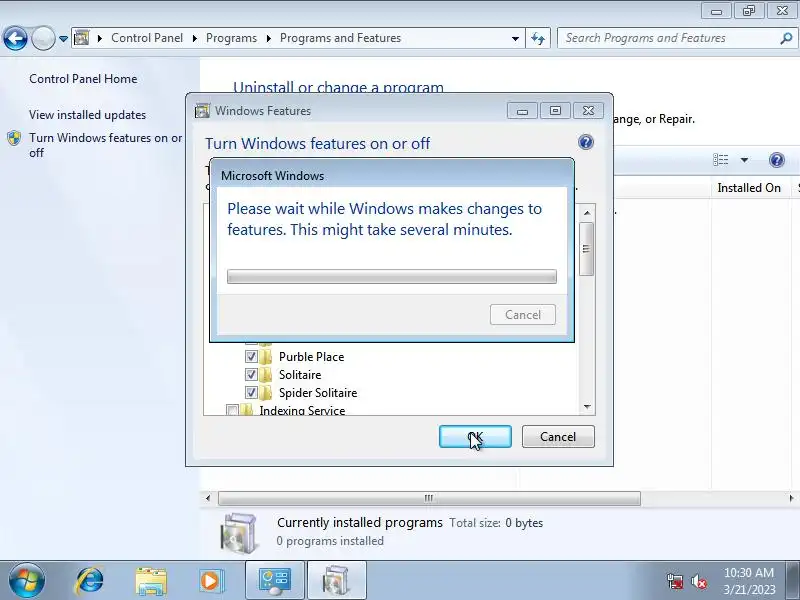Click OK in Windows Features dialog
Image resolution: width=800 pixels, height=600 pixels.
point(475,437)
